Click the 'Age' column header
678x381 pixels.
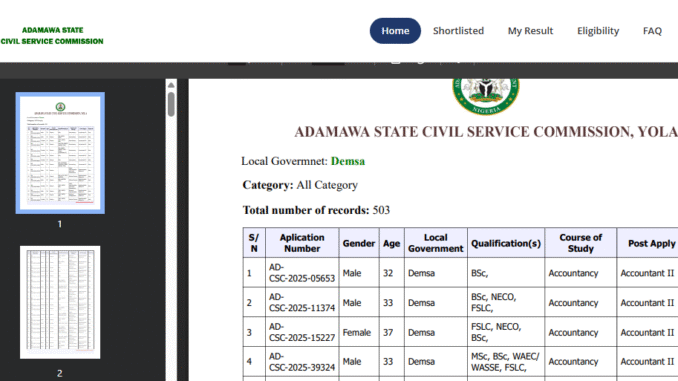coord(391,243)
